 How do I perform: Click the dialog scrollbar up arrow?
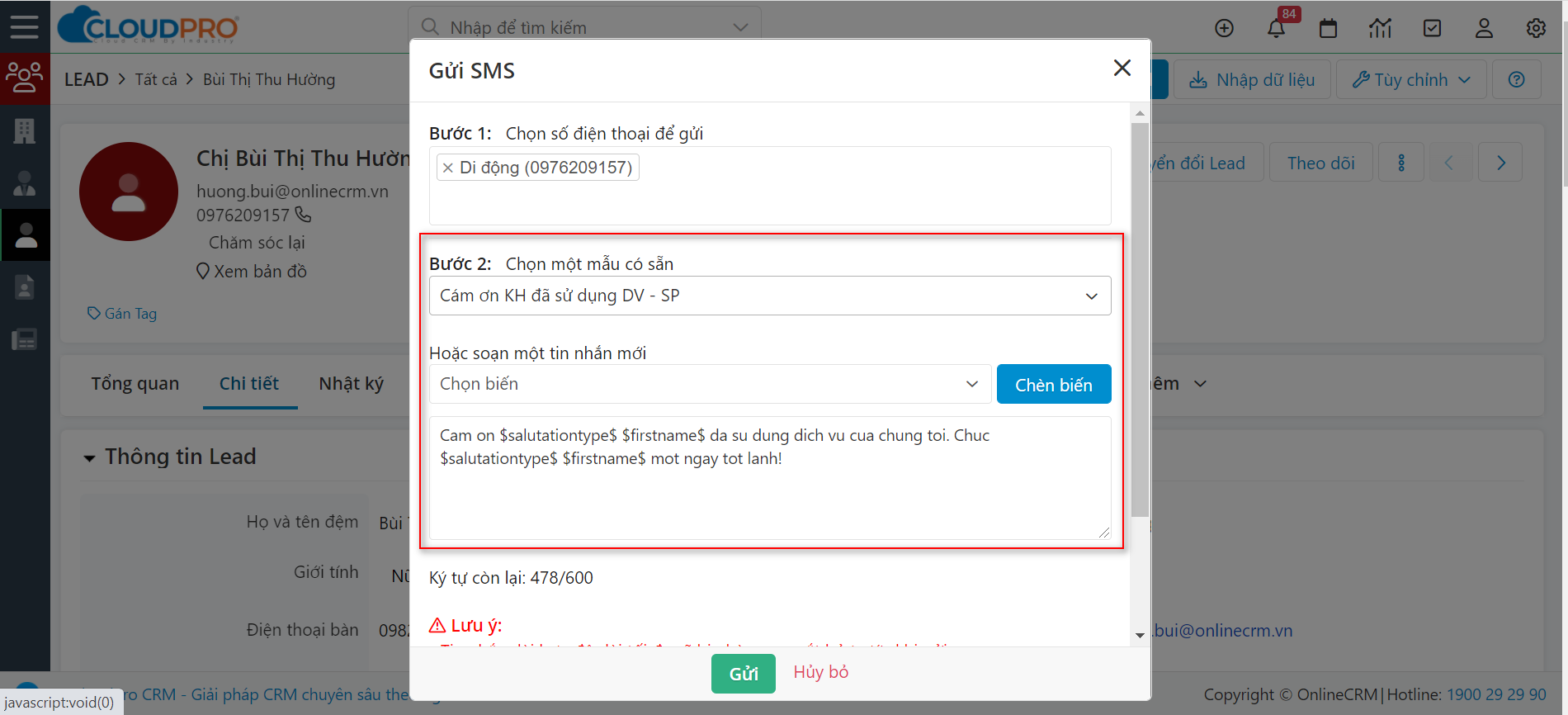1140,113
